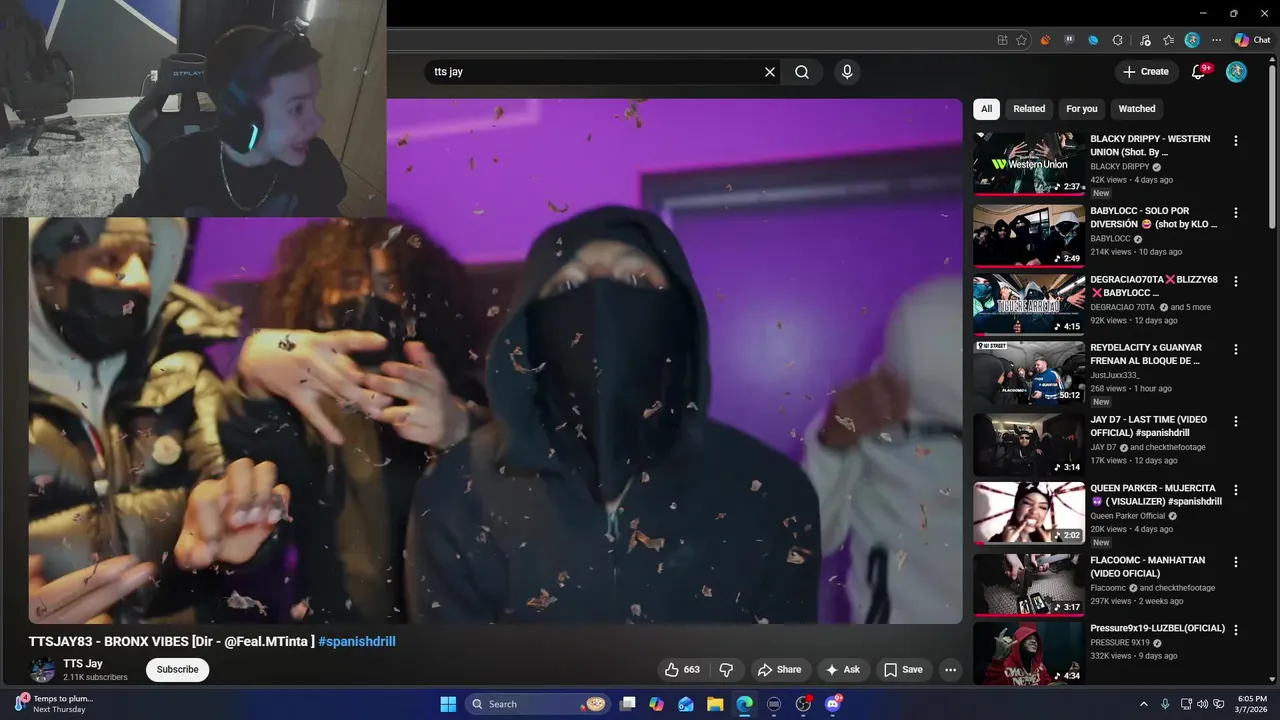Open Microsoft Edge from the taskbar
Viewport: 1280px width, 720px height.
click(x=744, y=704)
